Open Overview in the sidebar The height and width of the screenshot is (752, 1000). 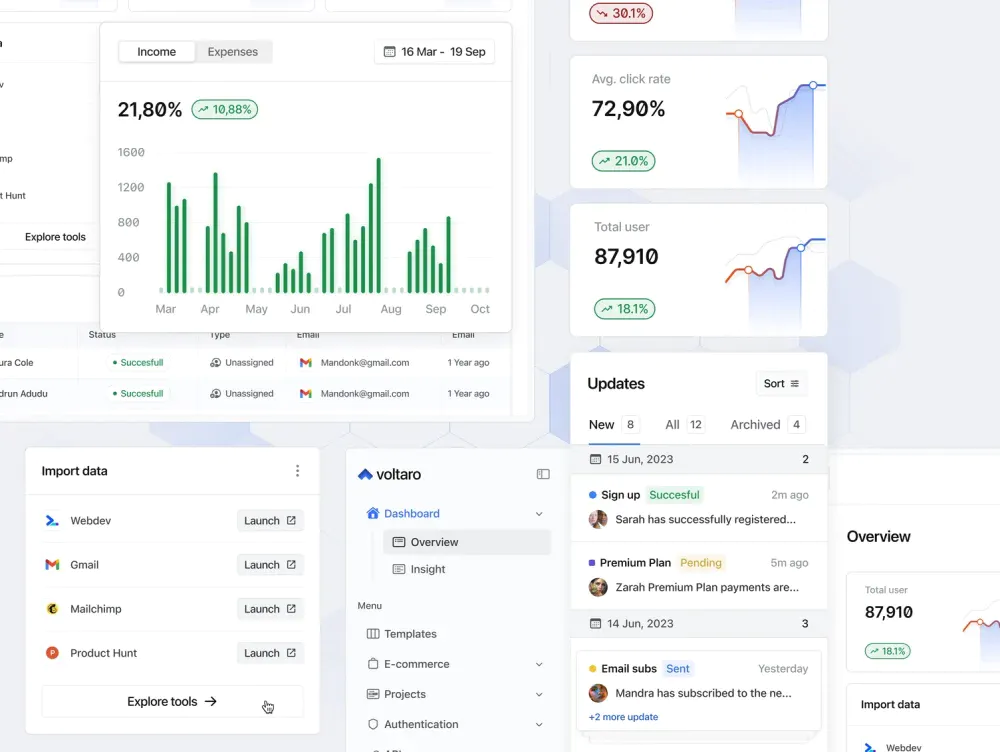(x=467, y=542)
